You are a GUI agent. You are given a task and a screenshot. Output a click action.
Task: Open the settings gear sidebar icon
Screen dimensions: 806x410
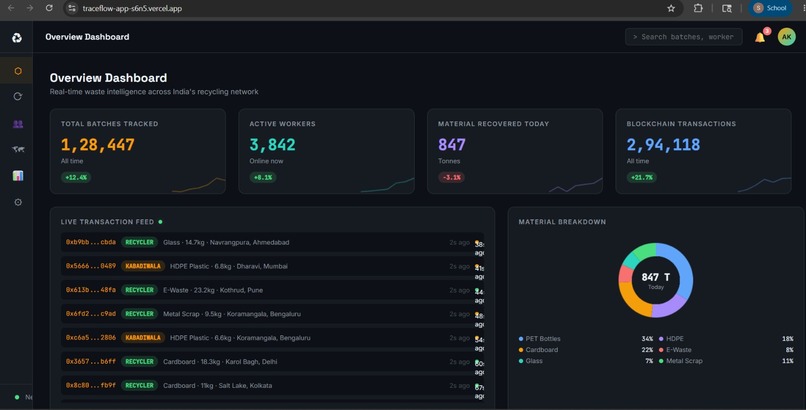point(18,202)
